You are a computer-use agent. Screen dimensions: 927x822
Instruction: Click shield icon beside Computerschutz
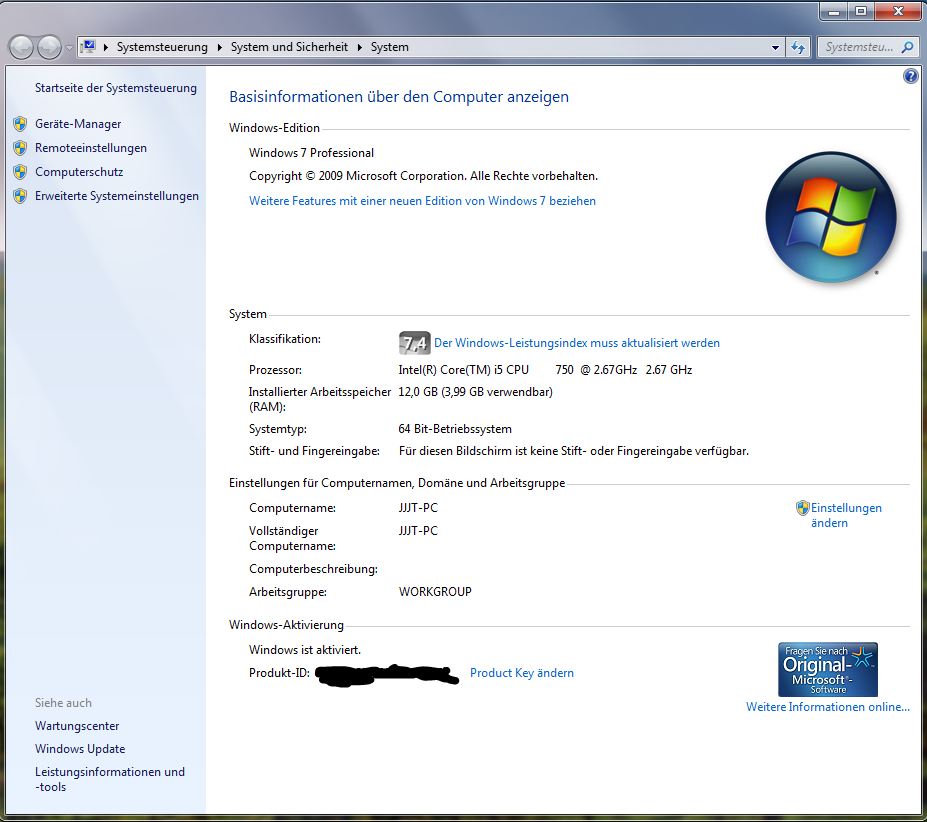point(20,172)
